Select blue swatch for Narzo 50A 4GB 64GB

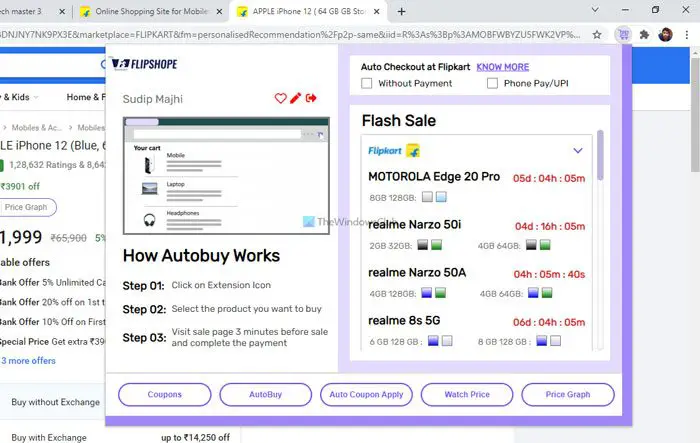coord(533,293)
